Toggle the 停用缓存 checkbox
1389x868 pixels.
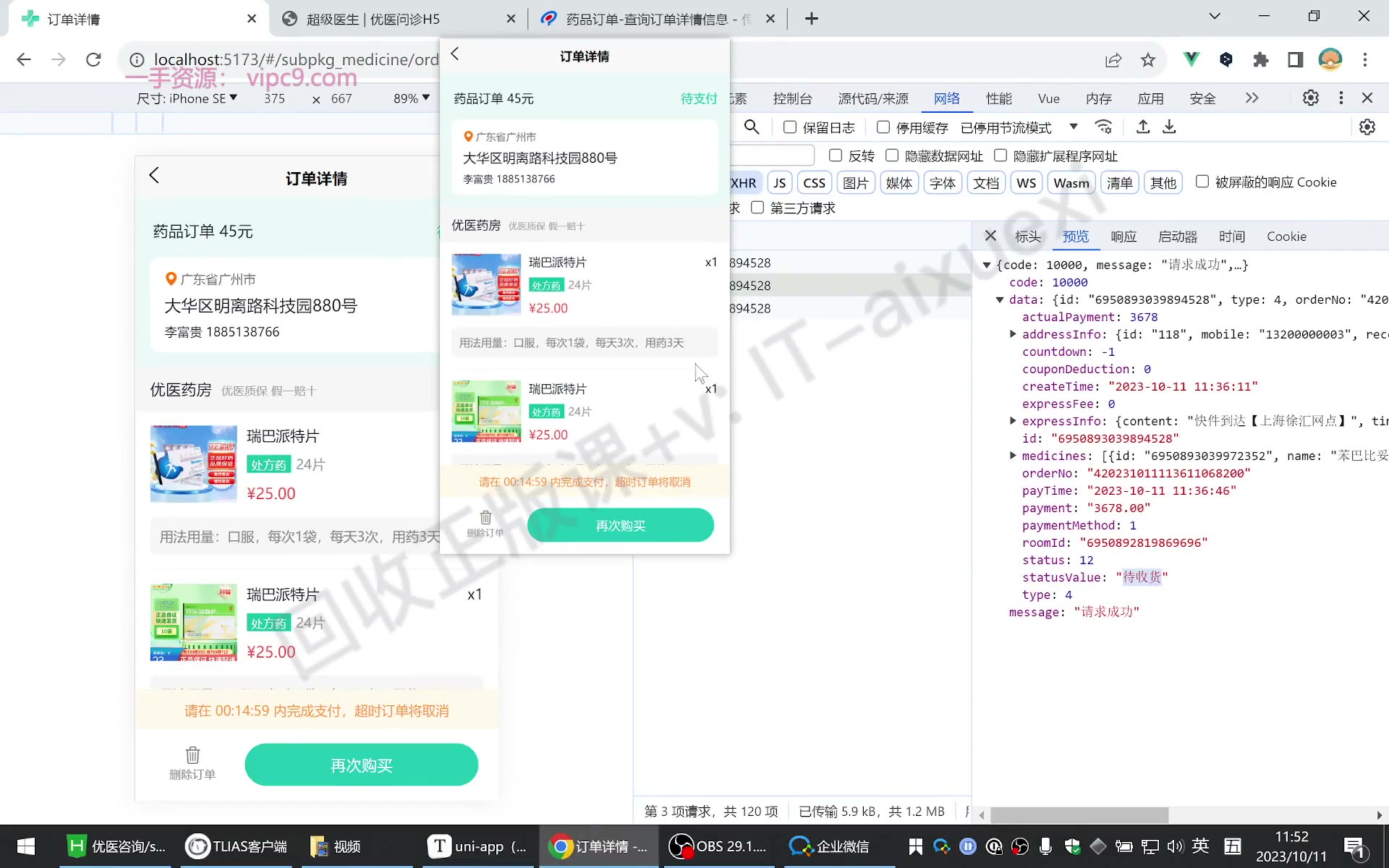(x=883, y=127)
